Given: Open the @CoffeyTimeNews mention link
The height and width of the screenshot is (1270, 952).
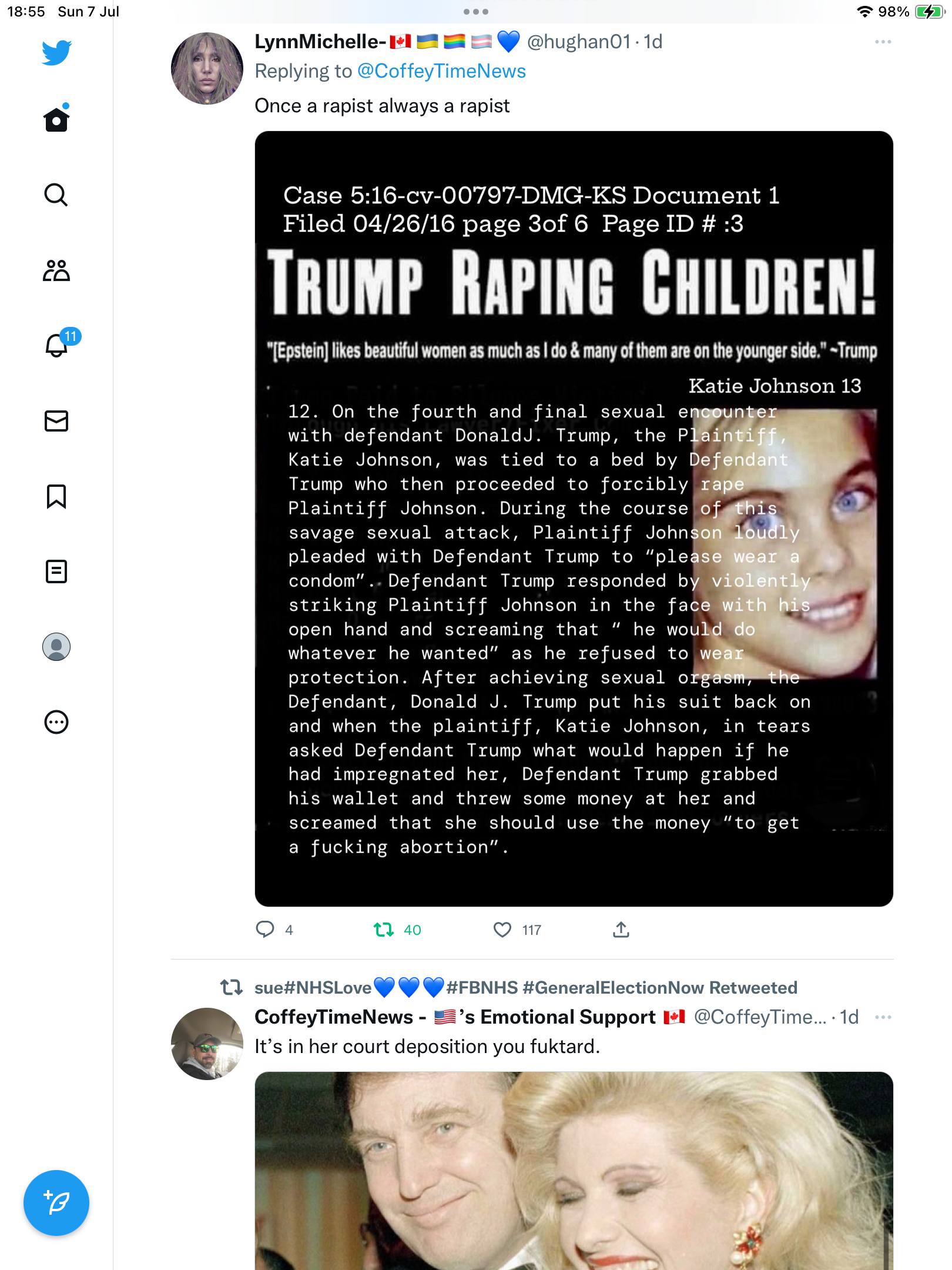Looking at the screenshot, I should (x=441, y=71).
